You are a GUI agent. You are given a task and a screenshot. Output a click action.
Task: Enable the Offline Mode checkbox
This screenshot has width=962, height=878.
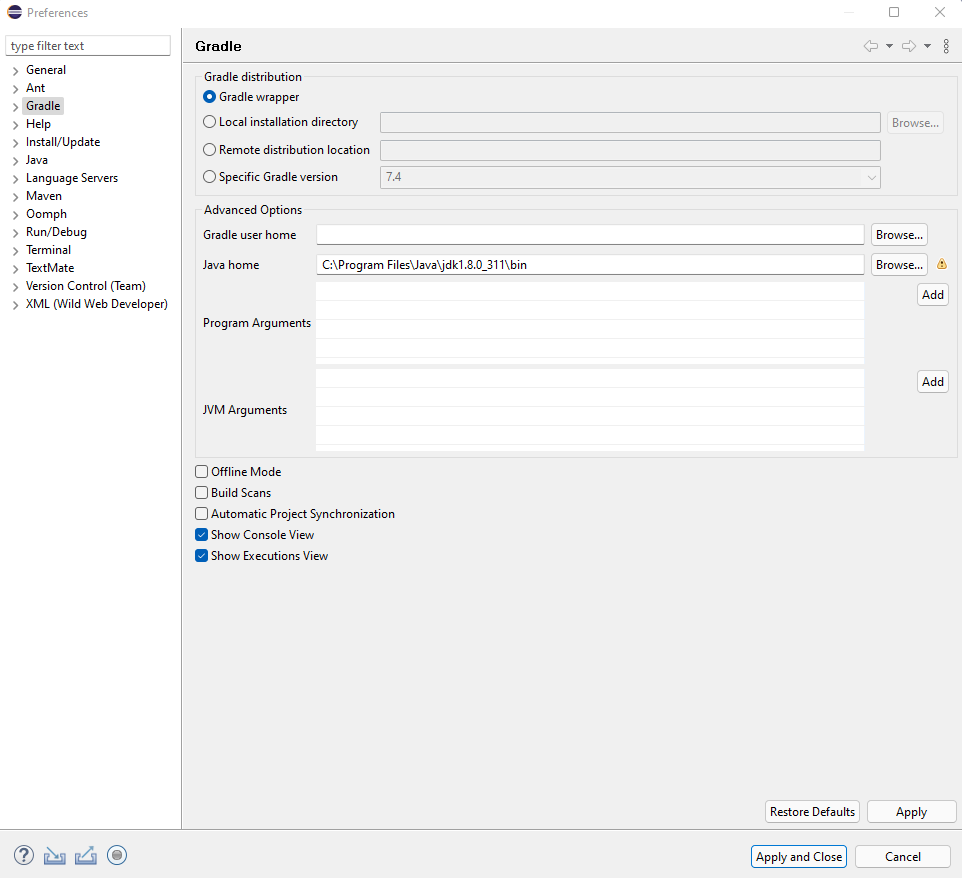(202, 472)
